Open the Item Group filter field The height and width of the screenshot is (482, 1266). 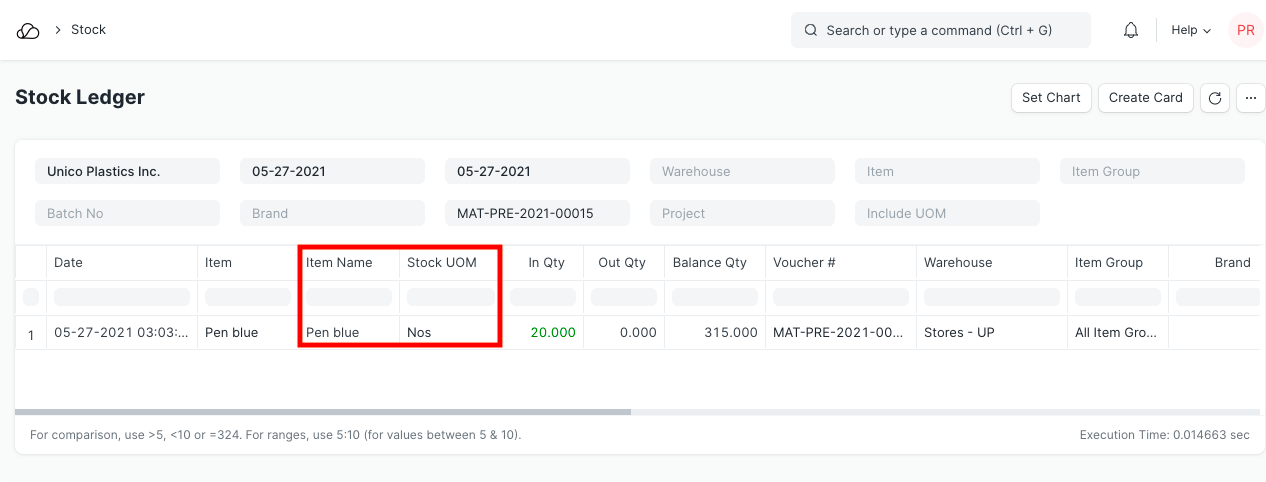point(1152,172)
